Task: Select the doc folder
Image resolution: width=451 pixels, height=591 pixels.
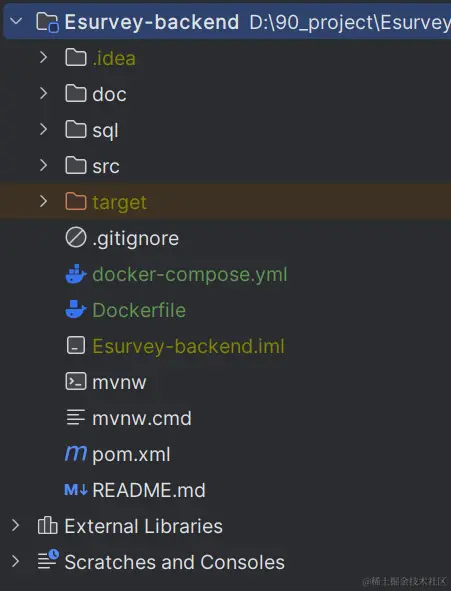Action: pyautogui.click(x=225, y=93)
